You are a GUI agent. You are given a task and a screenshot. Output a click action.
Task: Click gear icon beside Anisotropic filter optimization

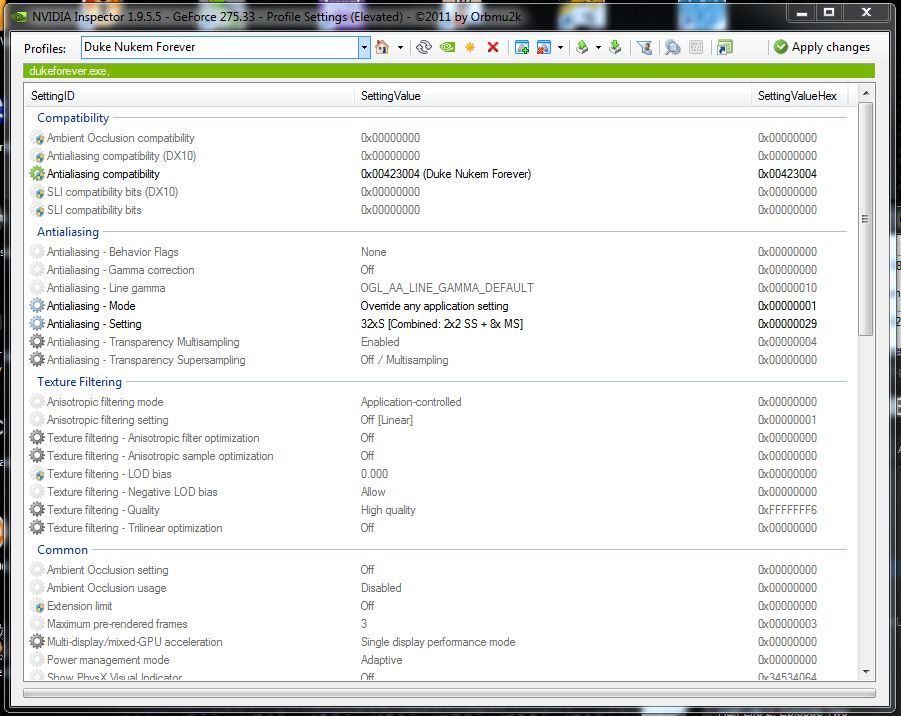coord(37,438)
